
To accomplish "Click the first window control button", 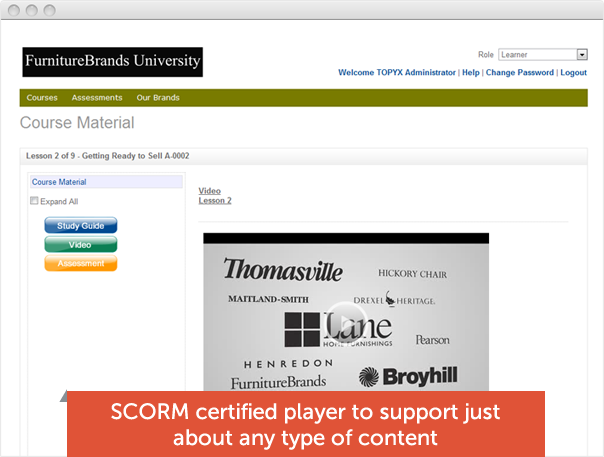I will point(14,10).
